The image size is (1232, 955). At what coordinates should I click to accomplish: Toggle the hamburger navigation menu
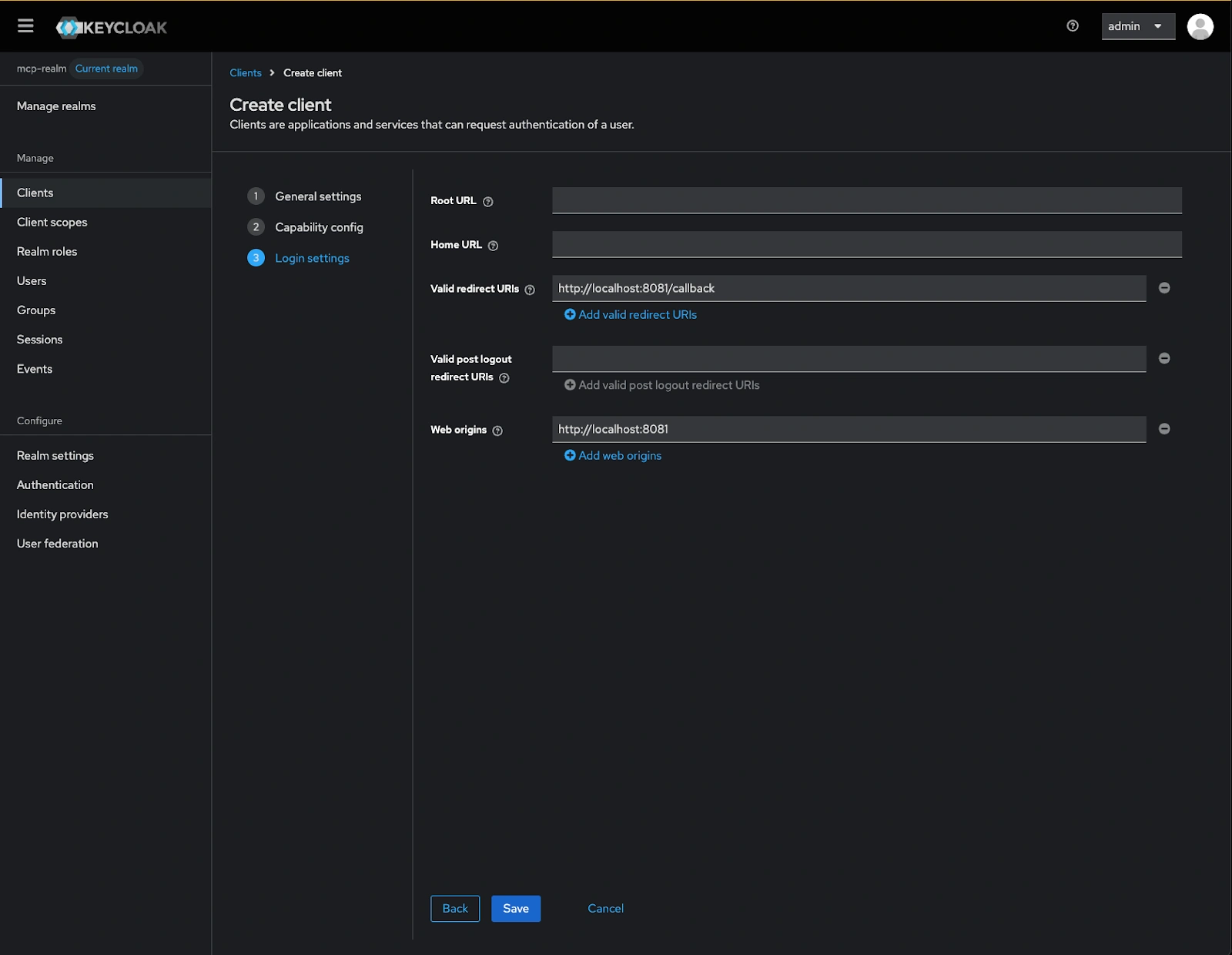coord(25,26)
